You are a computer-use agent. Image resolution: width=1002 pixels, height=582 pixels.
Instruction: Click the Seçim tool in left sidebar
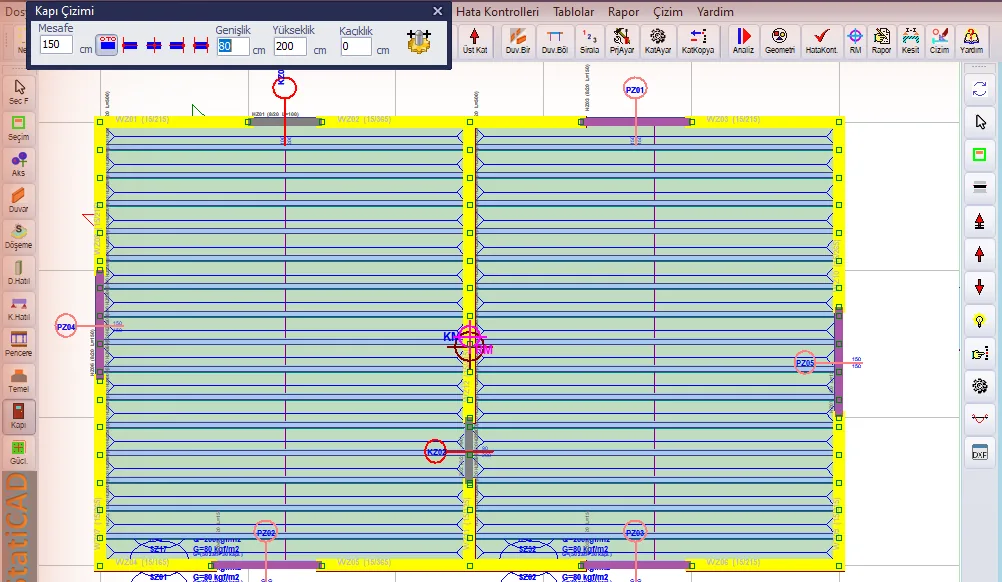19,128
